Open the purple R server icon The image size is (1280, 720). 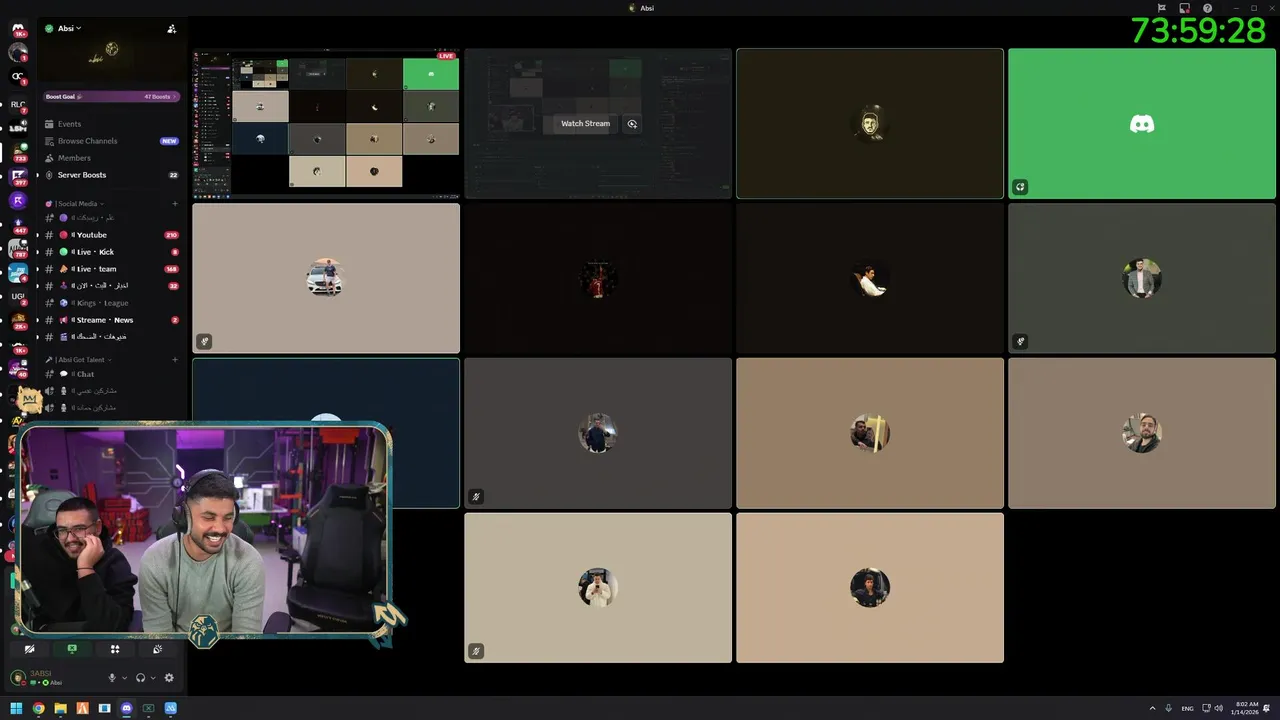click(x=18, y=200)
